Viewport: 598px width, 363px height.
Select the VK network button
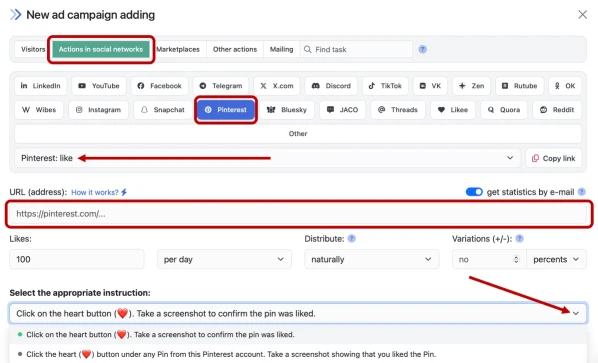coord(430,86)
